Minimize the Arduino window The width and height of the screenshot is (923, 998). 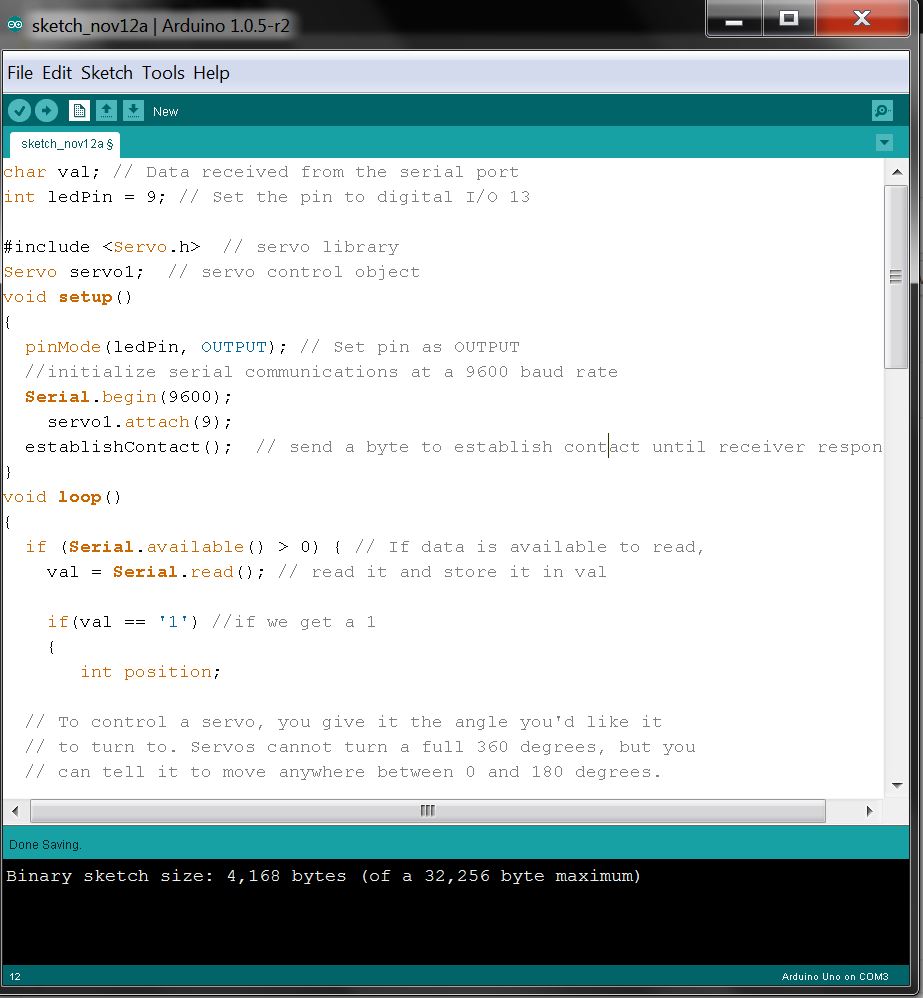coord(734,19)
